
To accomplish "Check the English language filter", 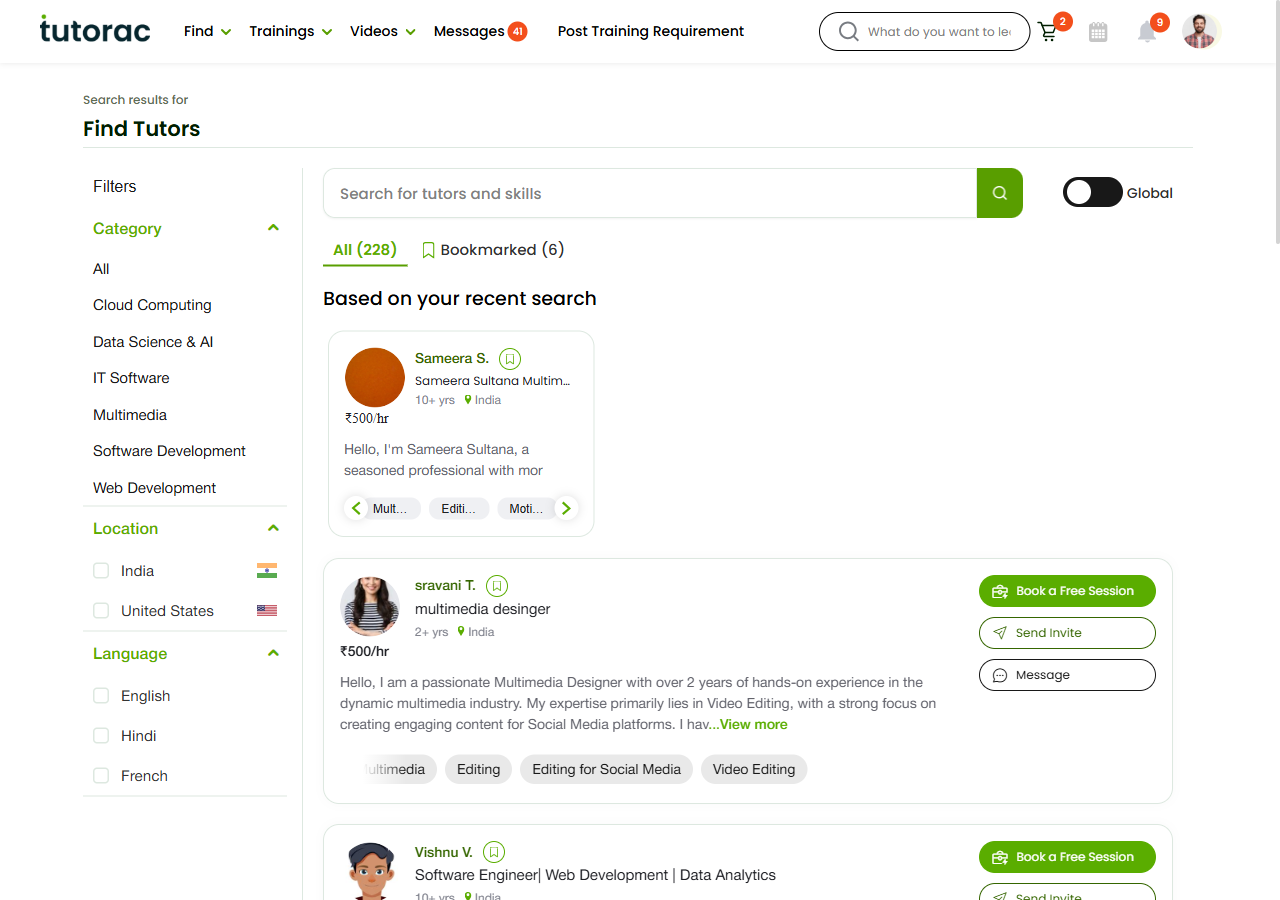I will (101, 695).
